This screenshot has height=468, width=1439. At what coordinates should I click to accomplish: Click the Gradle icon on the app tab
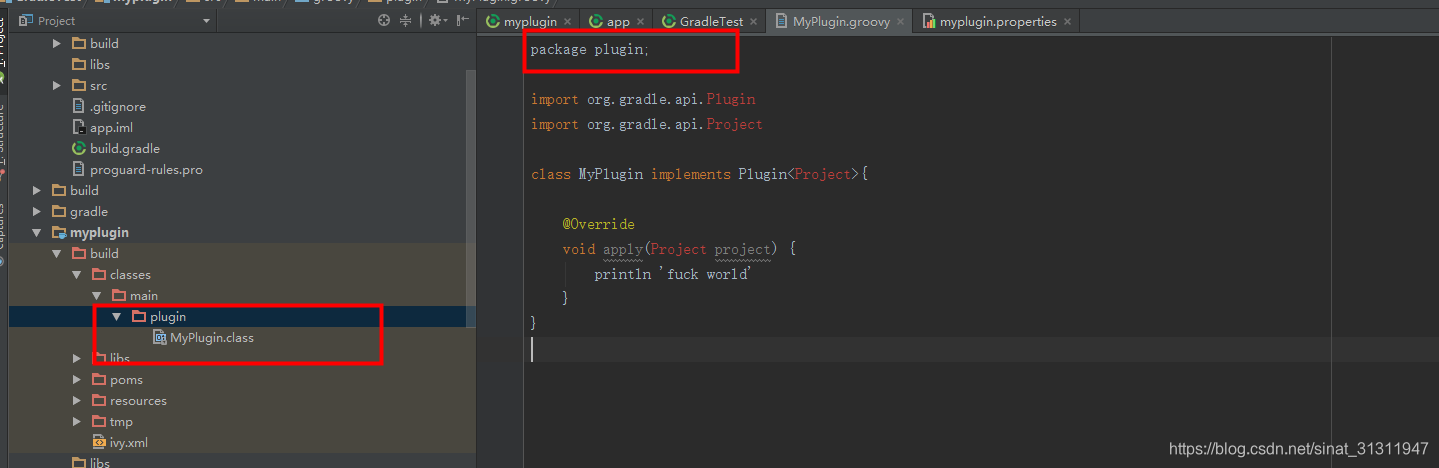pyautogui.click(x=596, y=21)
